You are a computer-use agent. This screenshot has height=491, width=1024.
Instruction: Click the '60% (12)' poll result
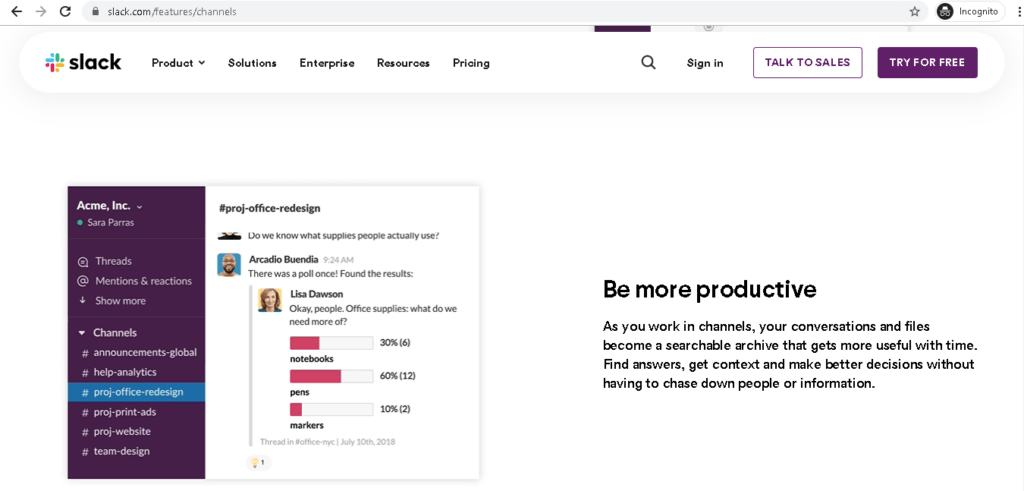pyautogui.click(x=397, y=376)
